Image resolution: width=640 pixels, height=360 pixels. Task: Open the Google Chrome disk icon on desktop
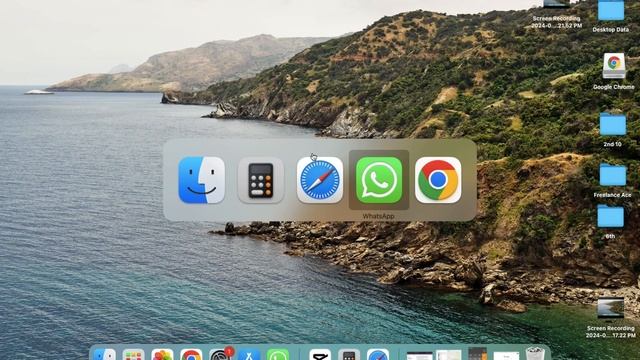point(614,66)
